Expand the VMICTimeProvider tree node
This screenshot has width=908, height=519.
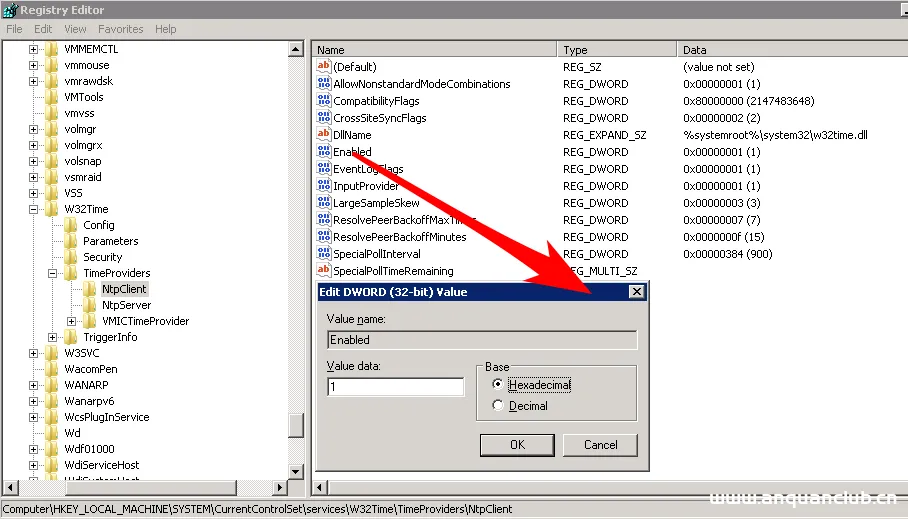point(71,321)
